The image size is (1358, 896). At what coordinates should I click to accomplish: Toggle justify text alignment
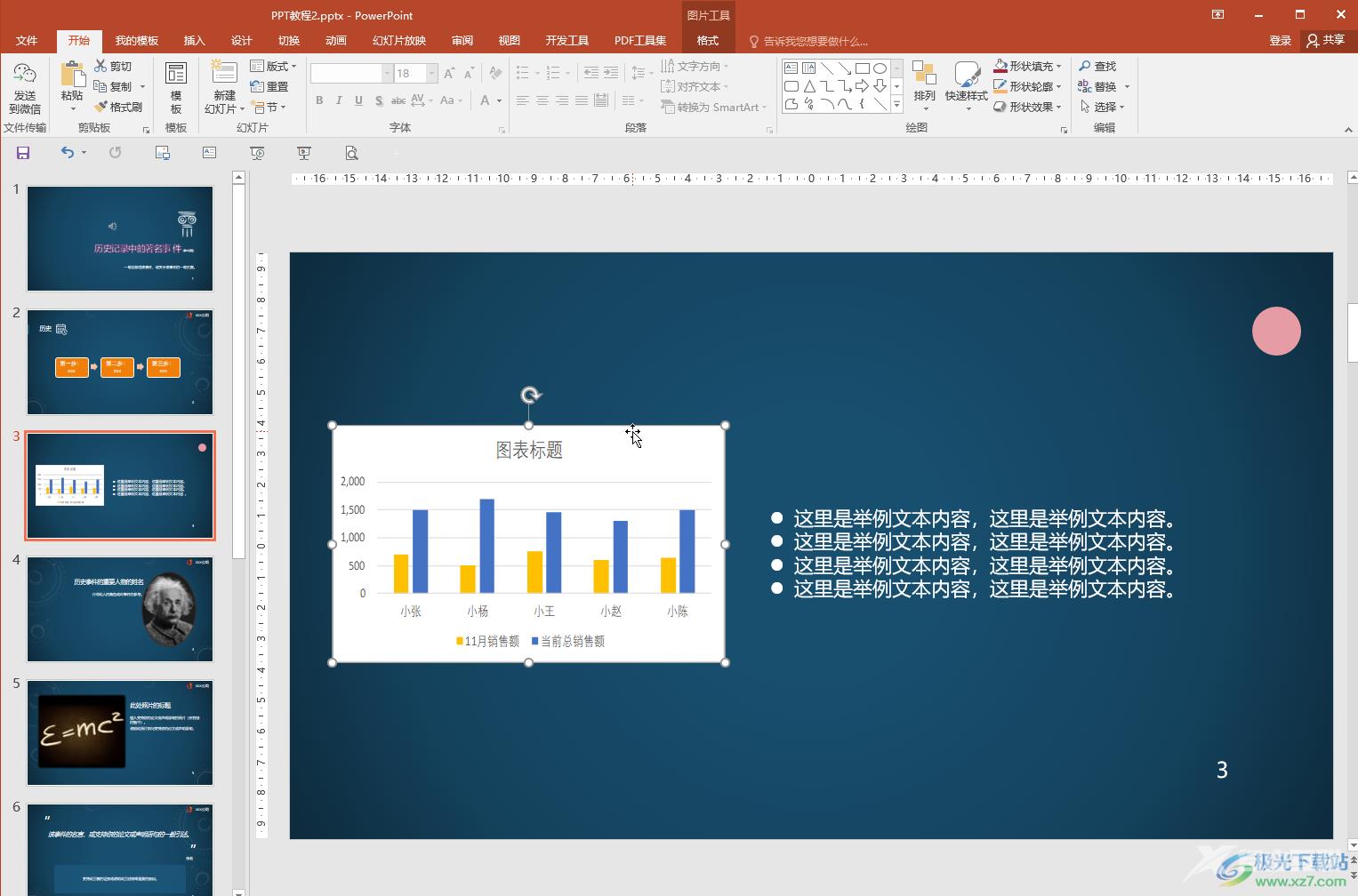click(x=582, y=100)
